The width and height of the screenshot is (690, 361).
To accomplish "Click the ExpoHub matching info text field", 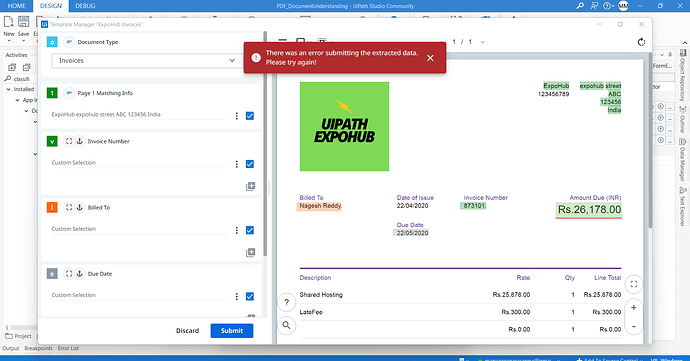I will 139,114.
